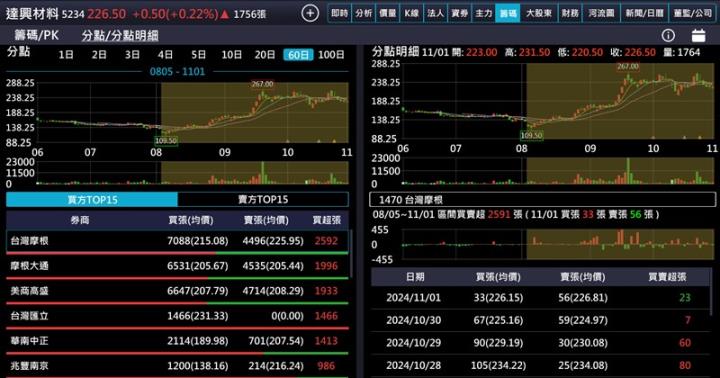Select the 美商高盛 broker row
Screen dimensions: 720x378
[177, 291]
